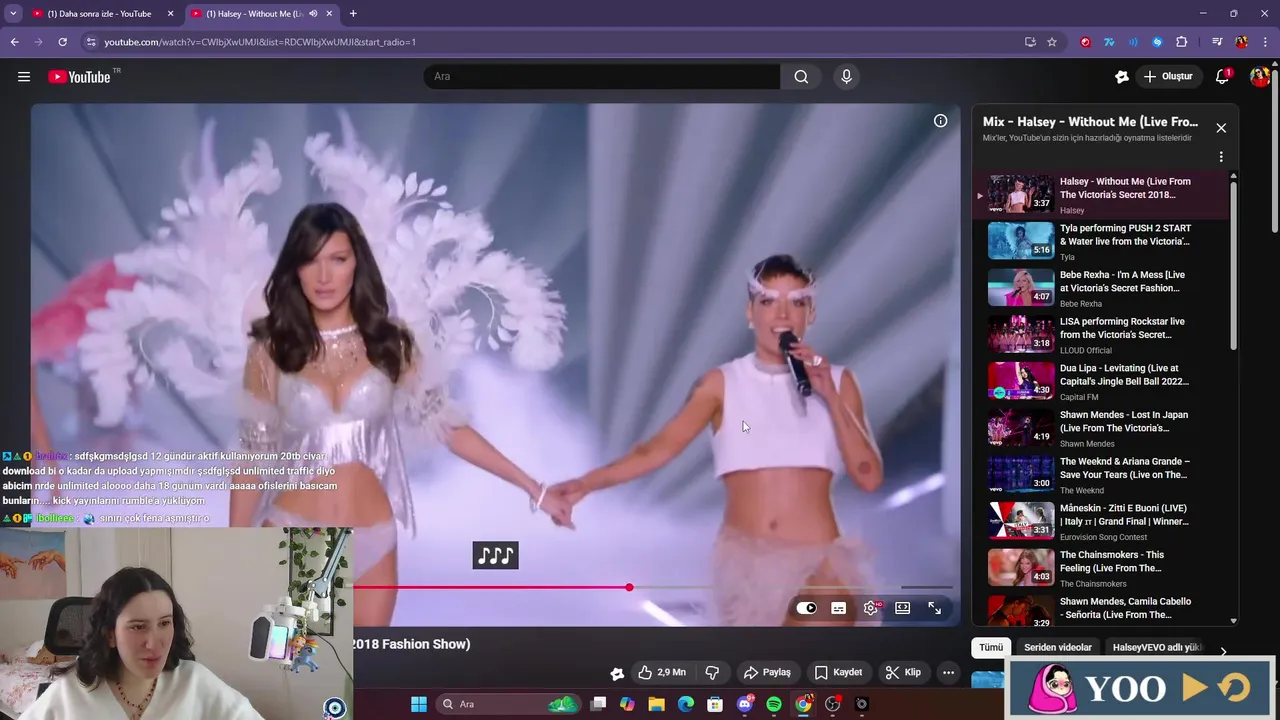
Task: Focus the URL address bar
Action: (x=560, y=42)
